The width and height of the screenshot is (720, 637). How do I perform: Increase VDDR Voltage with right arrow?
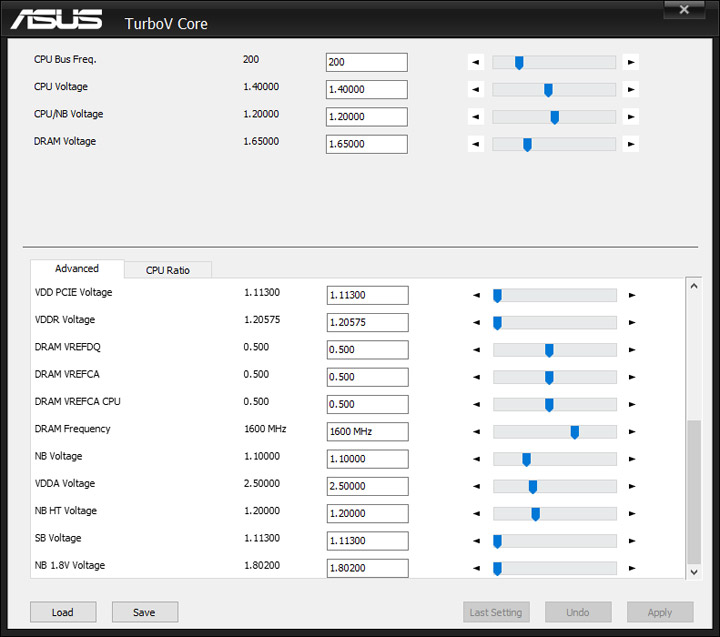pyautogui.click(x=632, y=322)
